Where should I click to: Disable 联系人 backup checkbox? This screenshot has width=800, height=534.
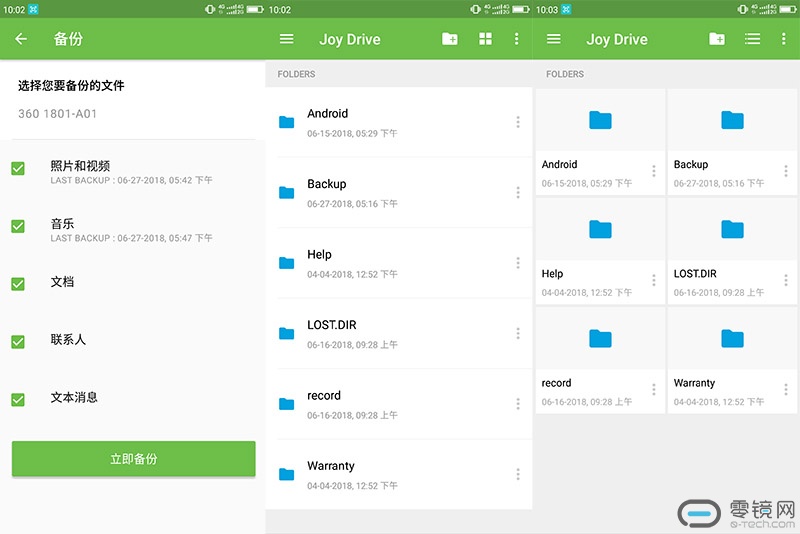pyautogui.click(x=18, y=342)
